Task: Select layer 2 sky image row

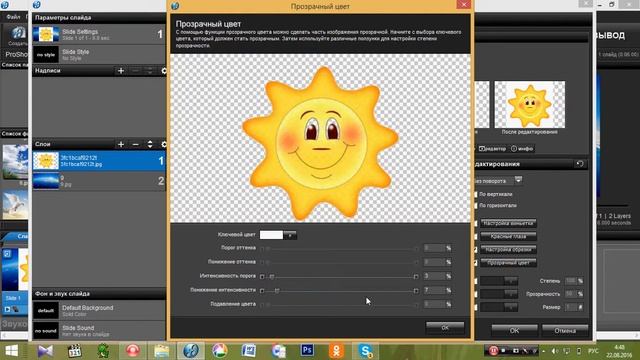Action: [99, 181]
